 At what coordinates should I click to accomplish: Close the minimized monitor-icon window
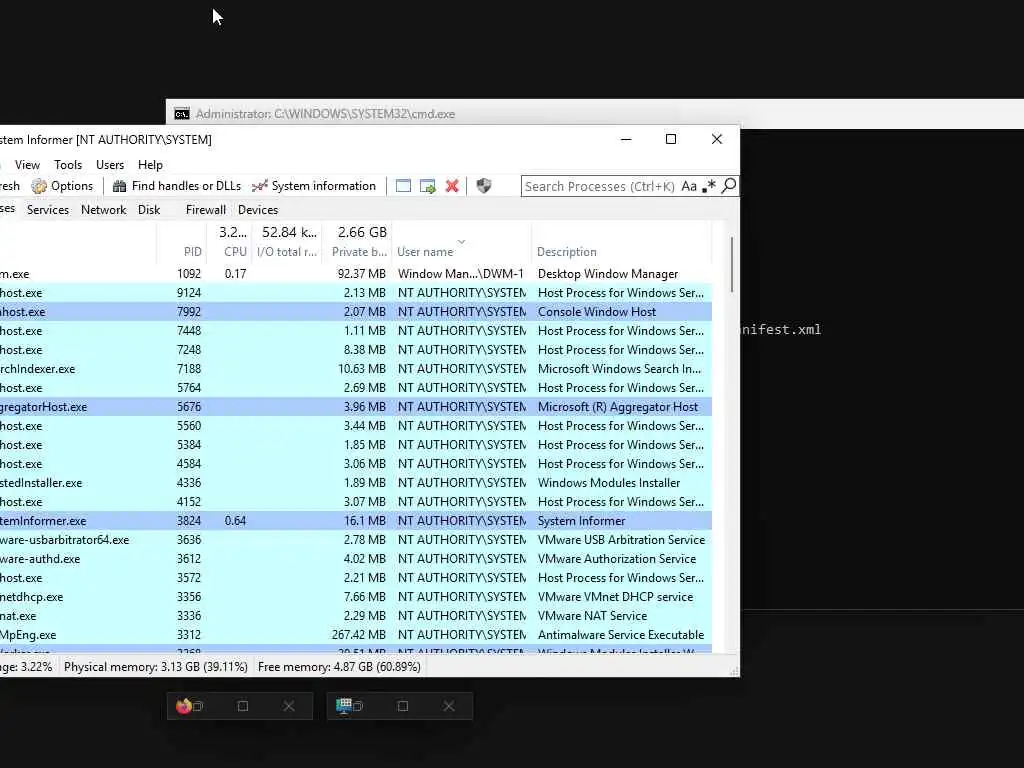(x=449, y=706)
